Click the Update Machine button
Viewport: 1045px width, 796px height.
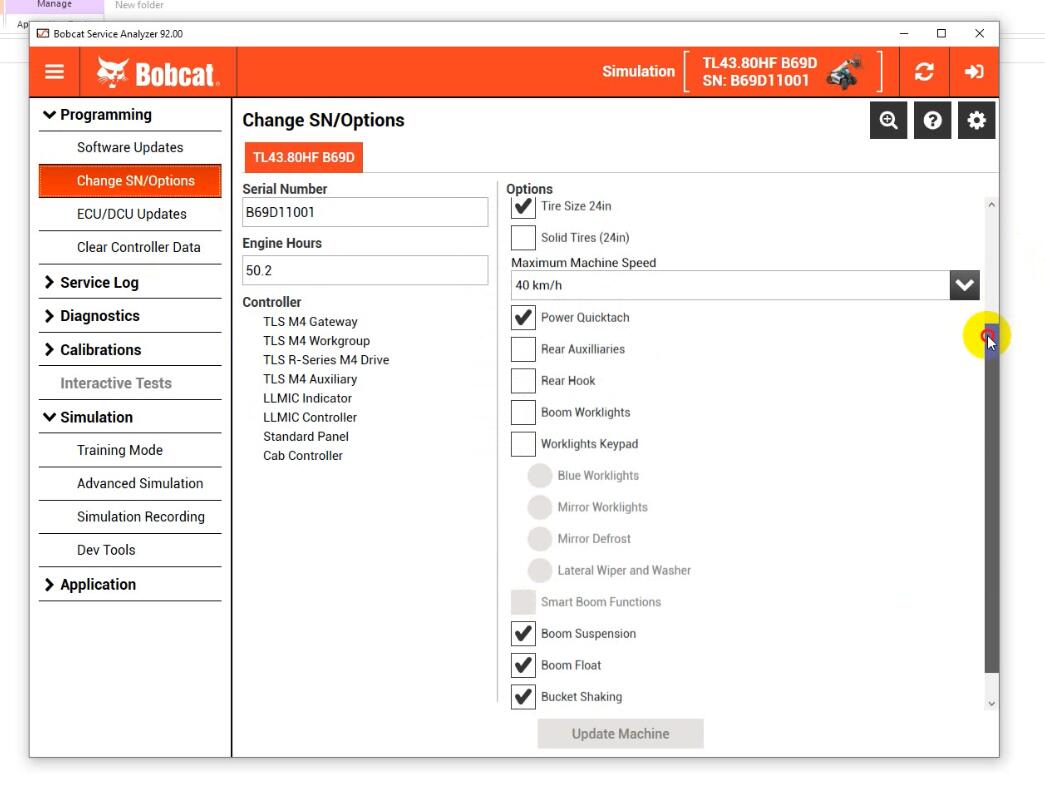coord(620,733)
